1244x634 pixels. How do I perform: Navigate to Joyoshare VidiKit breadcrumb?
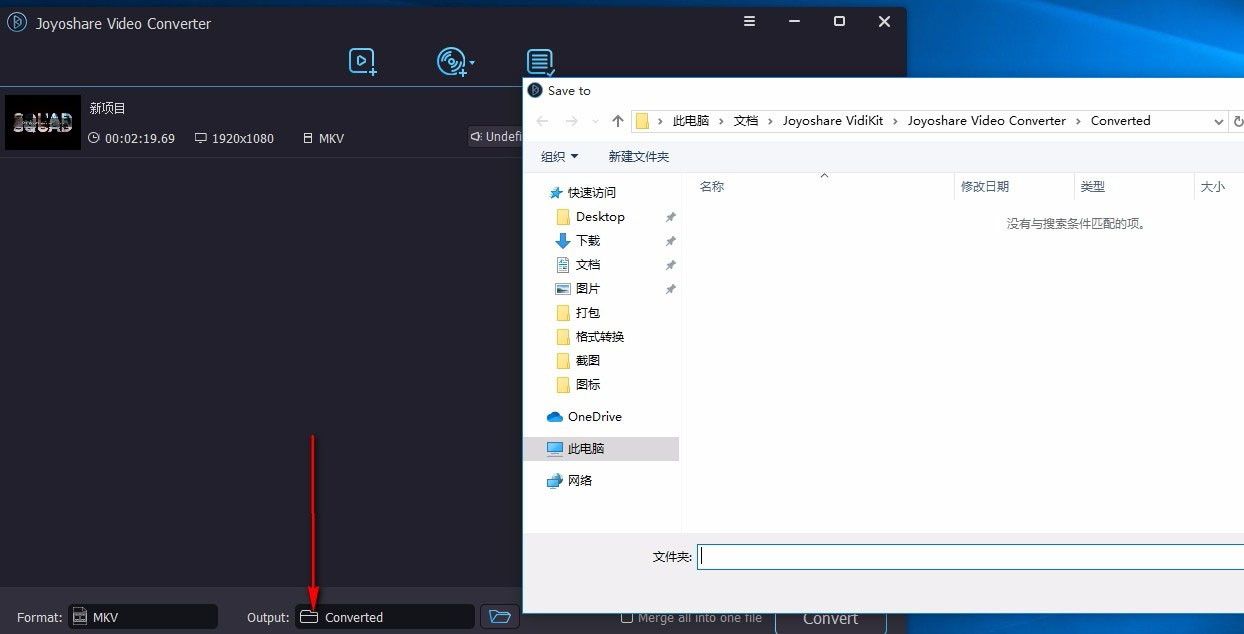point(833,120)
